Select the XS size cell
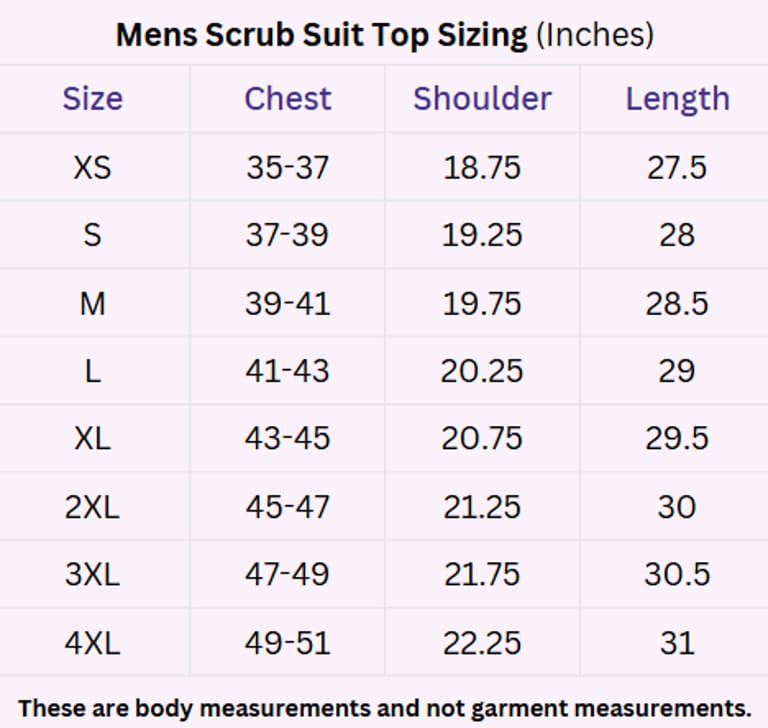This screenshot has height=728, width=768. (x=92, y=167)
